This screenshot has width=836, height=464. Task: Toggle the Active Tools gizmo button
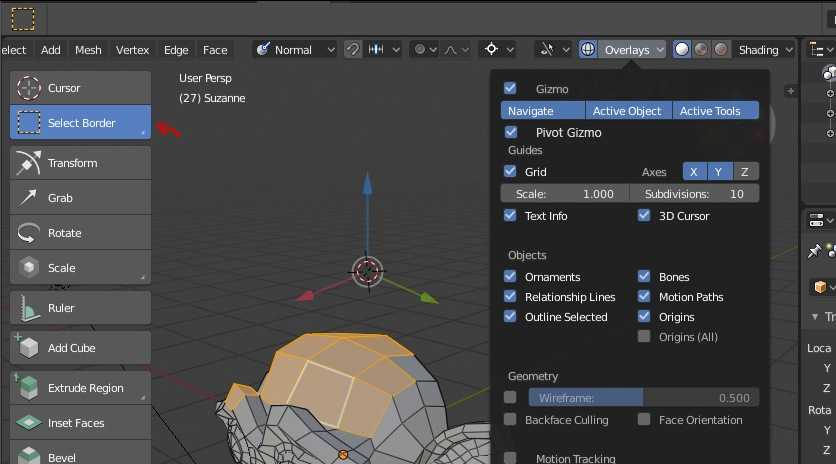pos(716,110)
